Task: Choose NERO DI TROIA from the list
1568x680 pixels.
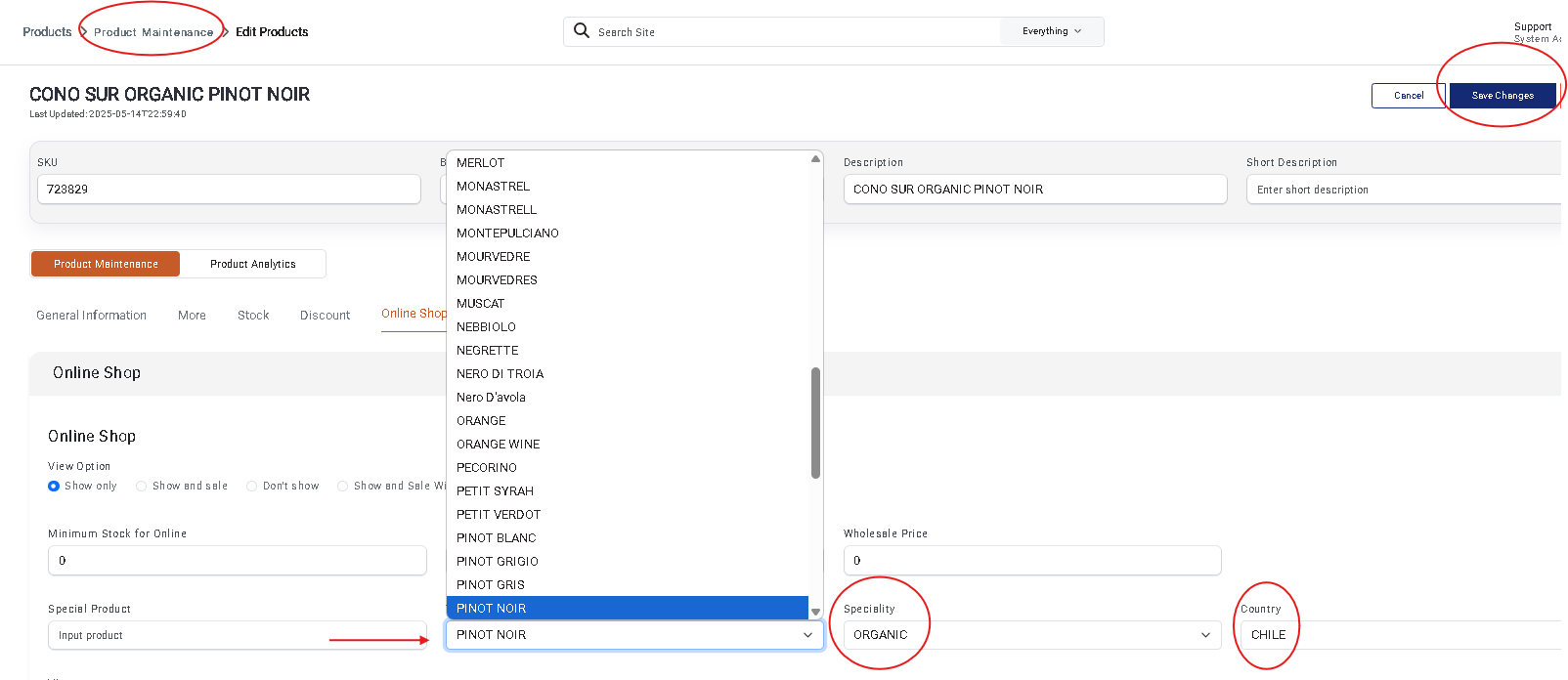Action: click(628, 374)
